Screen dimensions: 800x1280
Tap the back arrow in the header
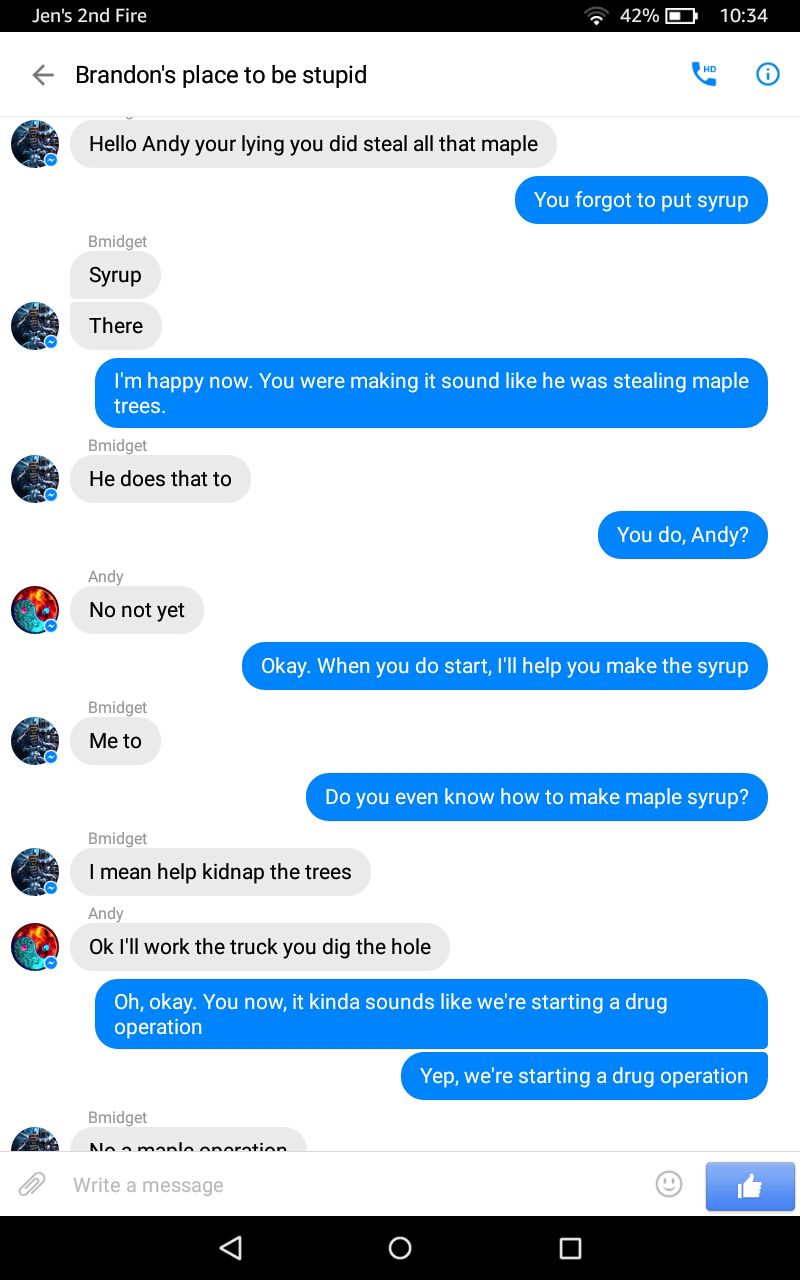[42, 75]
